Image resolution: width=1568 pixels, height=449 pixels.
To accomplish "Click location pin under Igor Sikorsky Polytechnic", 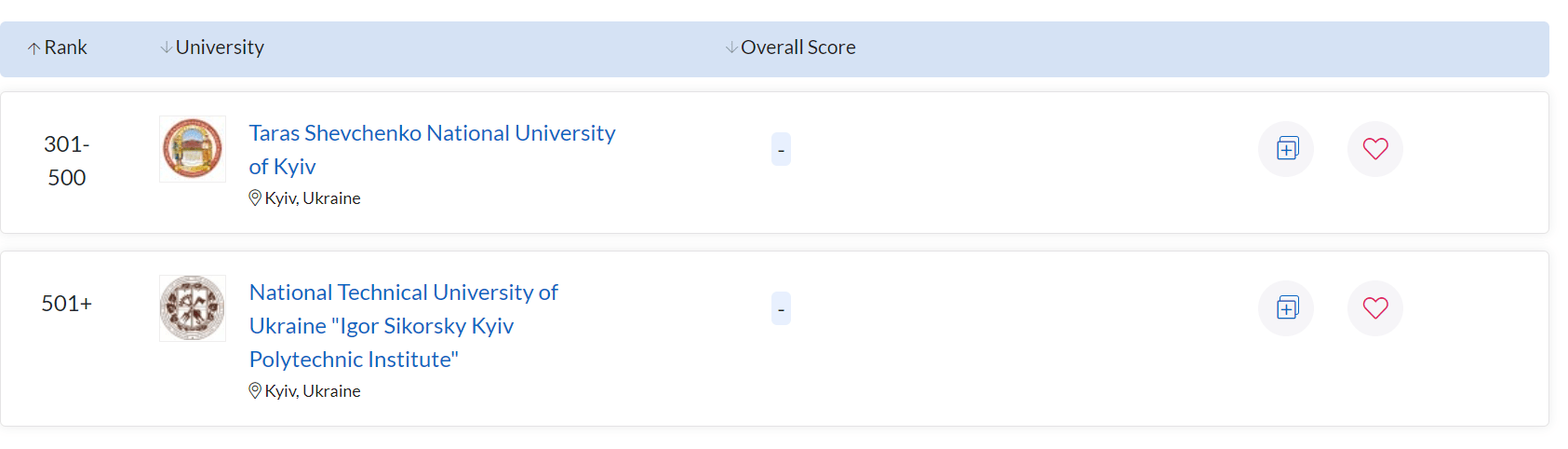I will pos(255,391).
